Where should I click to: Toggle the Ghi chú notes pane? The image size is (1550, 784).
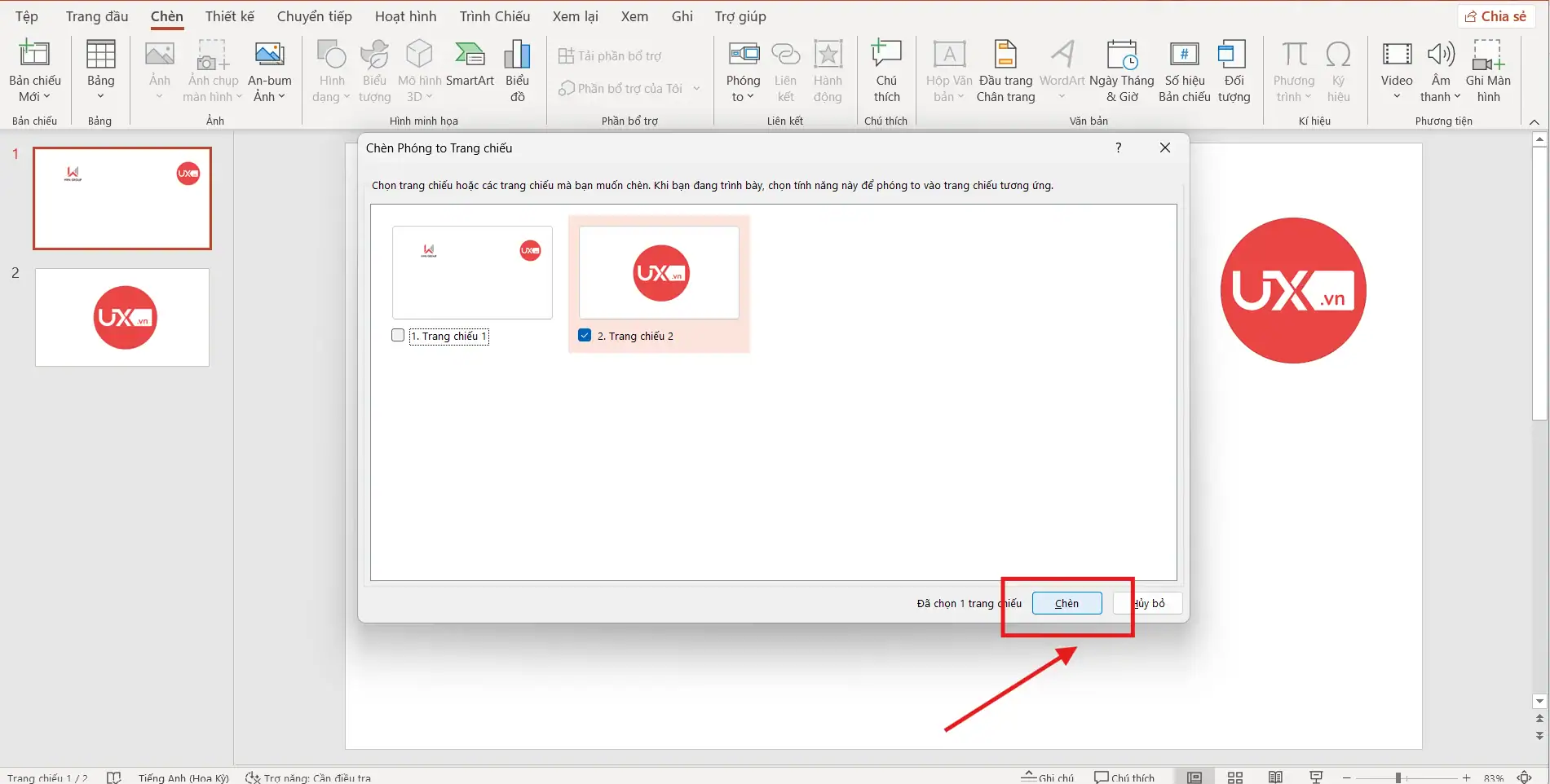click(x=1048, y=777)
